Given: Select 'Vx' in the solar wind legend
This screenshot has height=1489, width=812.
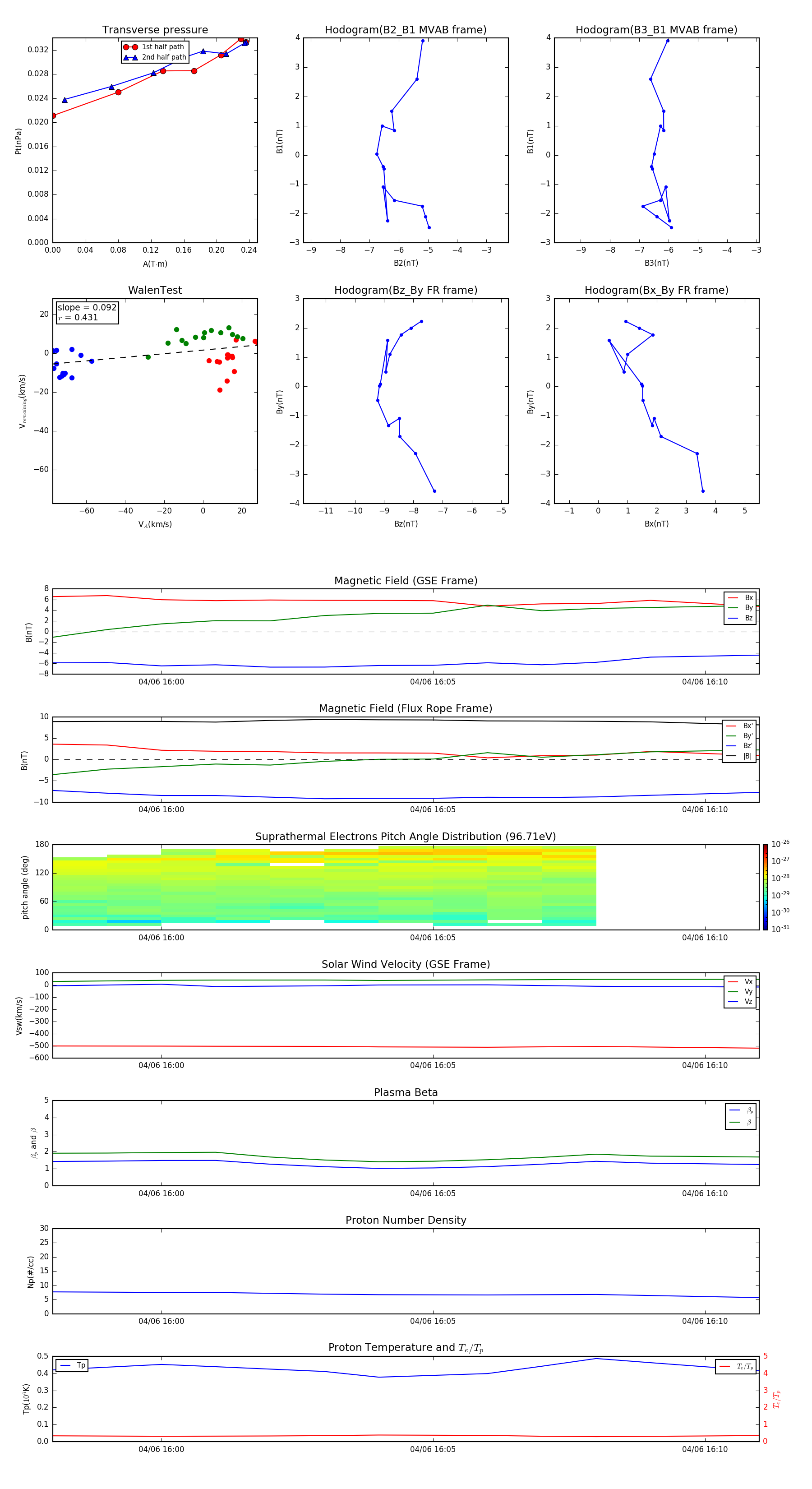Looking at the screenshot, I should point(740,981).
